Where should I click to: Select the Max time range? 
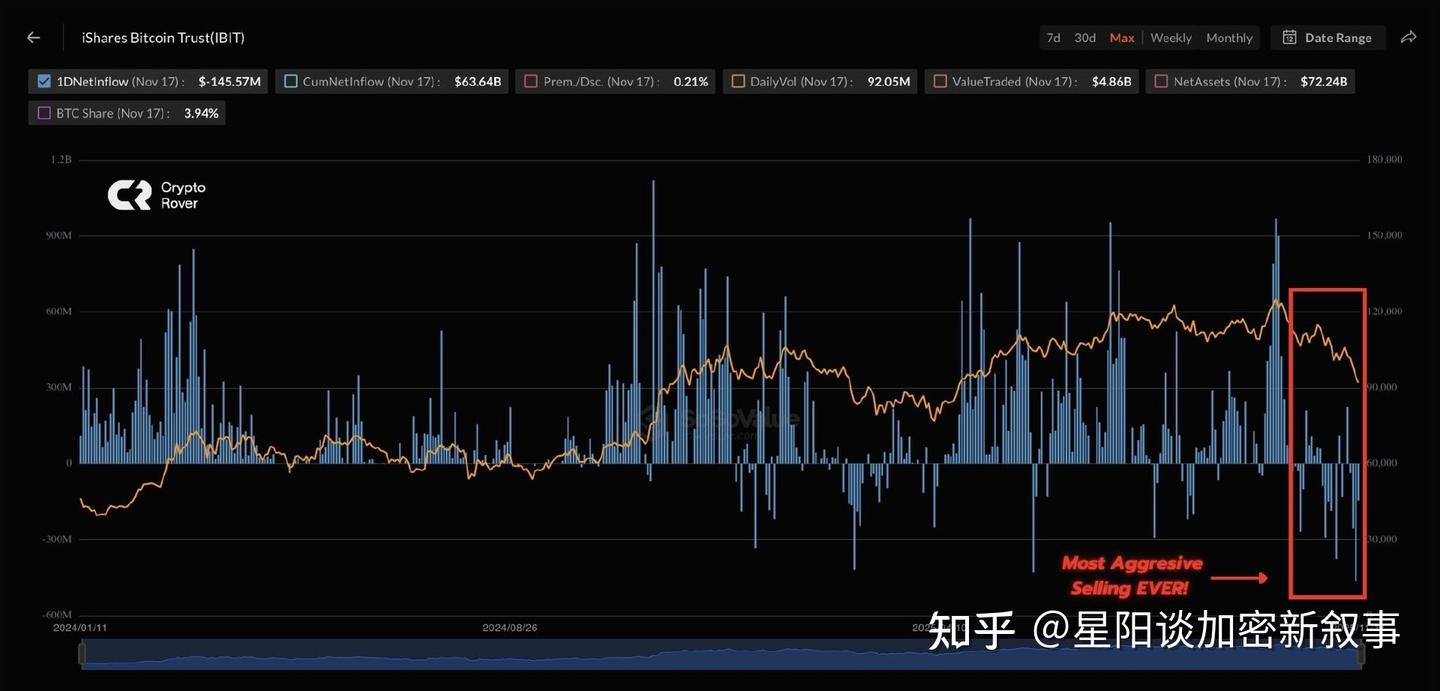pyautogui.click(x=1121, y=37)
